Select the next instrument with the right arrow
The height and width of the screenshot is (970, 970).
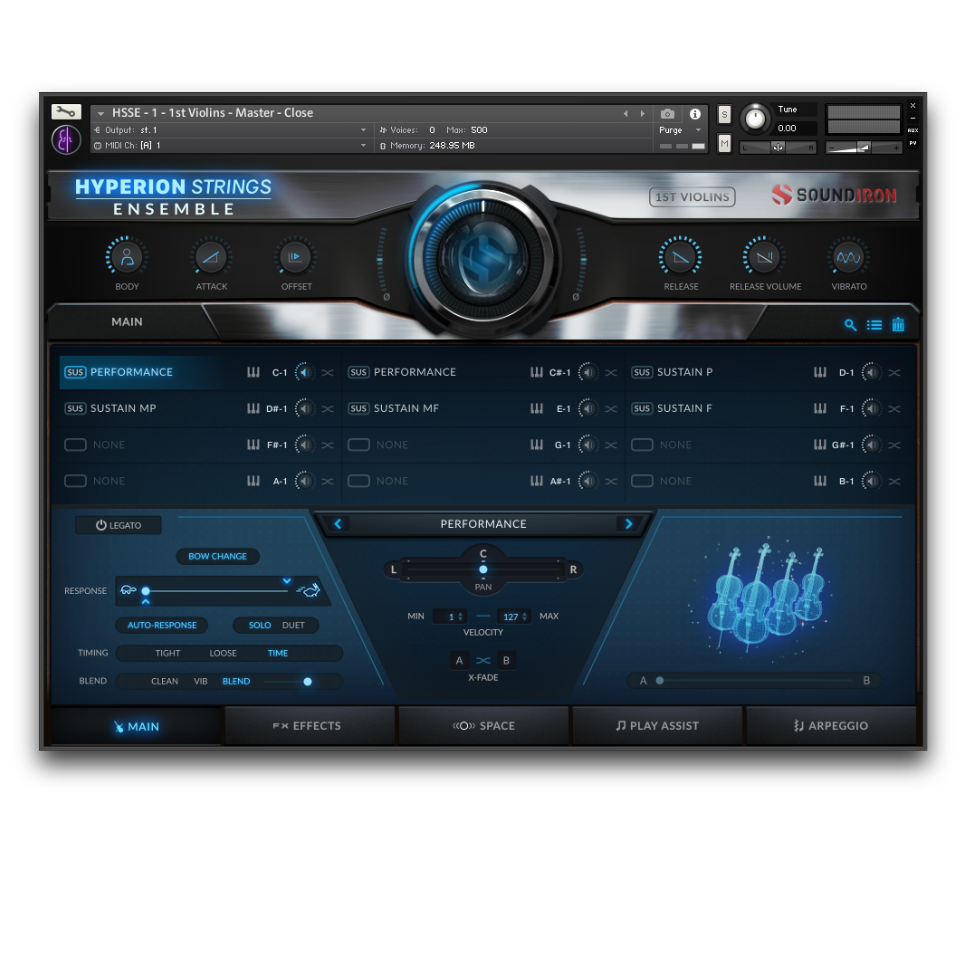(643, 114)
